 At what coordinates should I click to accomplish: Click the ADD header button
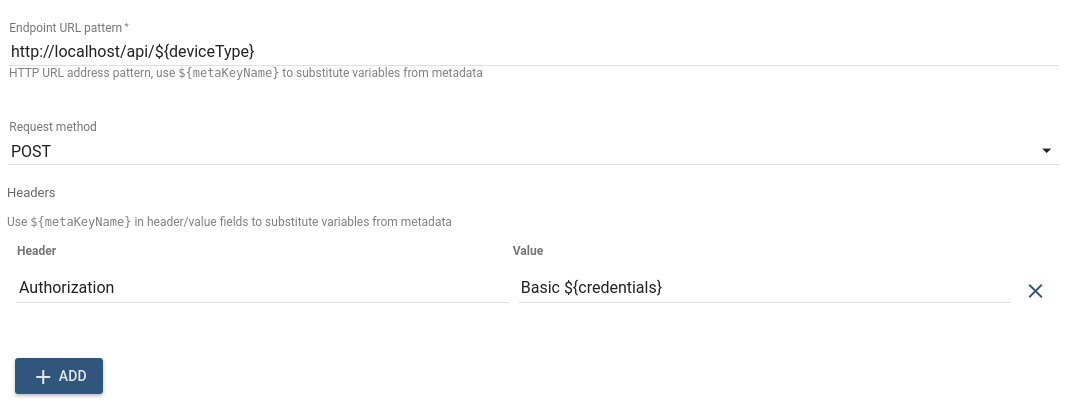[x=59, y=376]
